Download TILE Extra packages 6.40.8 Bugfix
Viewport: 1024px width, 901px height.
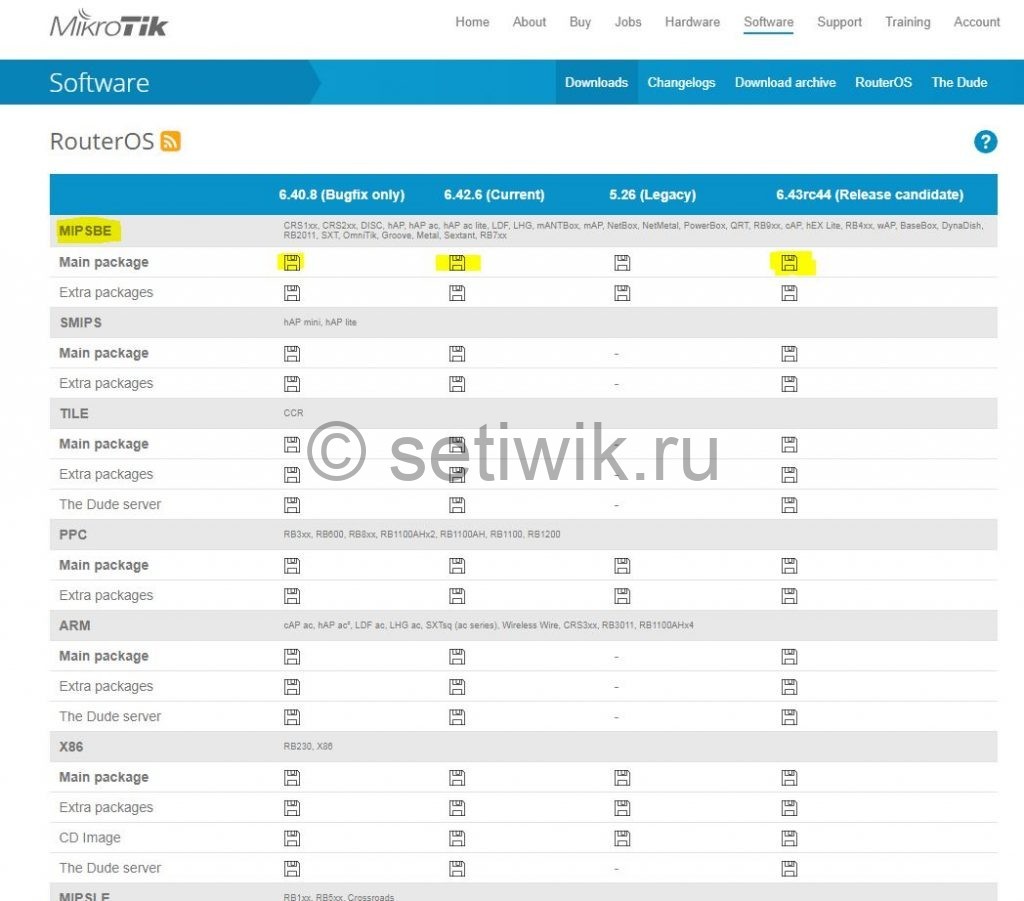tap(292, 475)
